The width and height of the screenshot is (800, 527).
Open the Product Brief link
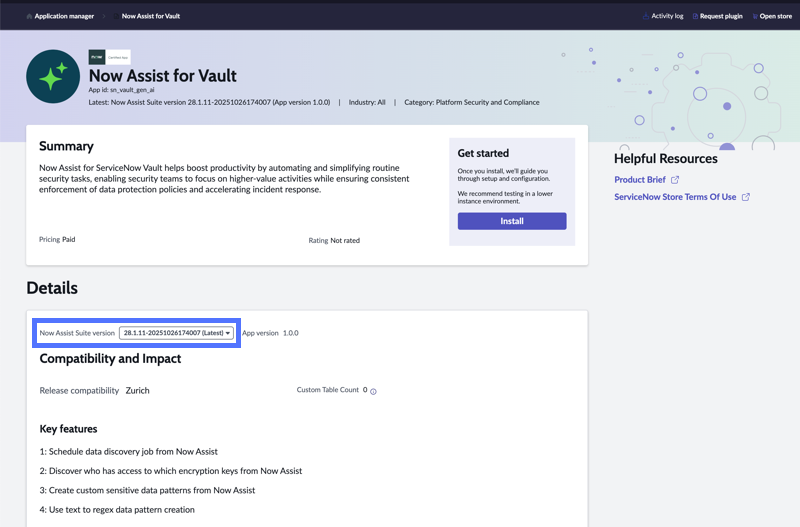(640, 180)
